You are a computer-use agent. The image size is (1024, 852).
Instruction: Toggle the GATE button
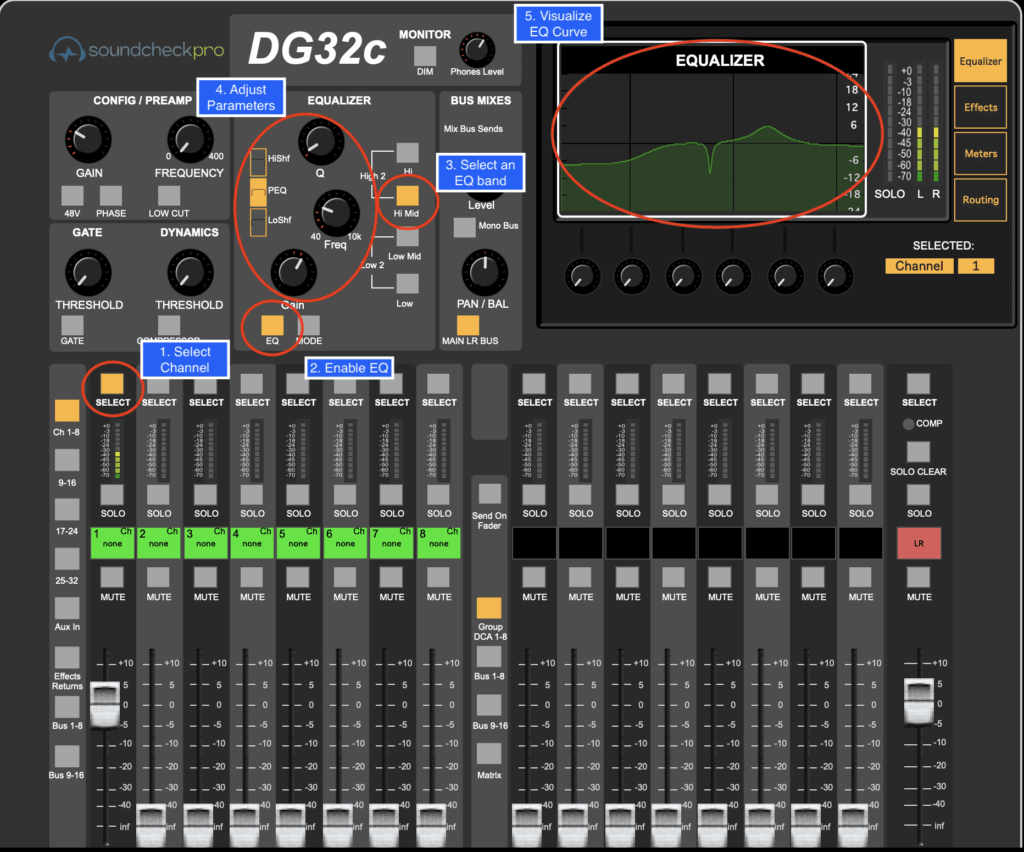[x=72, y=325]
